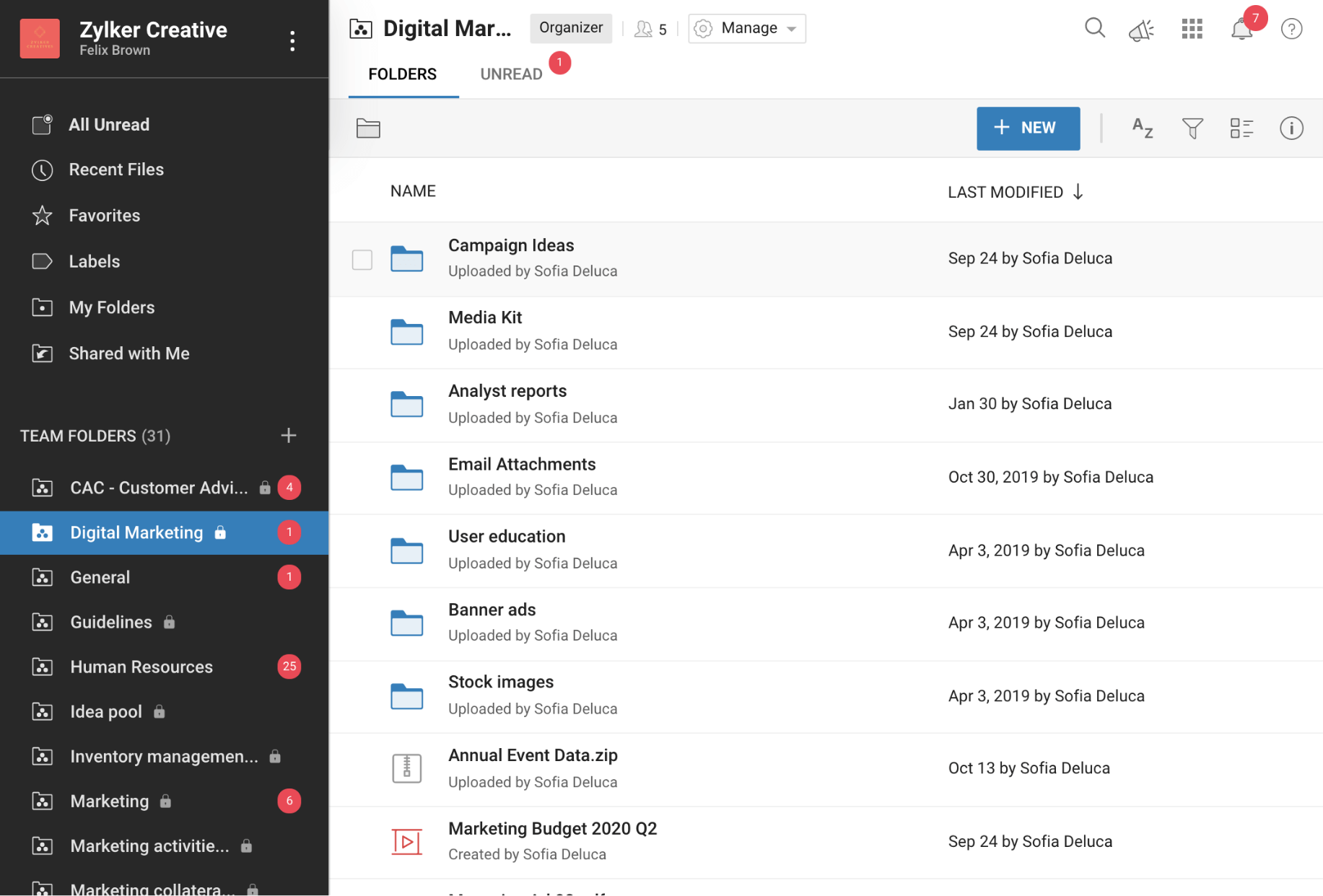Viewport: 1323px width, 896px height.
Task: Open the apps grid launcher
Action: [1192, 29]
